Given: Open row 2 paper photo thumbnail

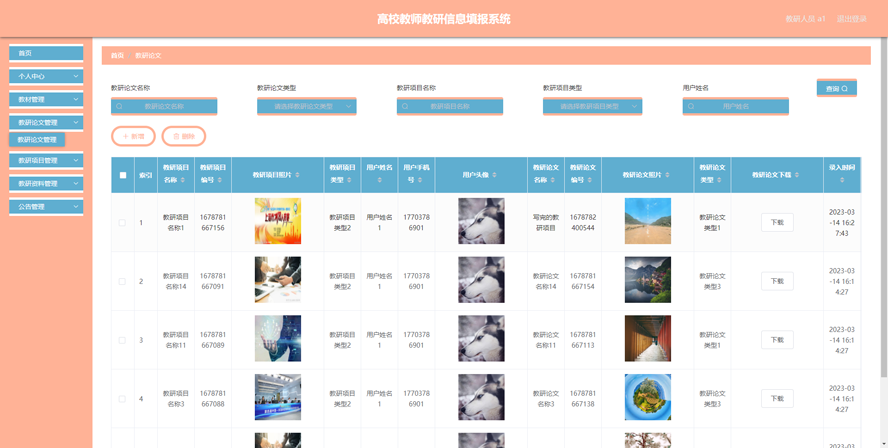Looking at the screenshot, I should 648,280.
